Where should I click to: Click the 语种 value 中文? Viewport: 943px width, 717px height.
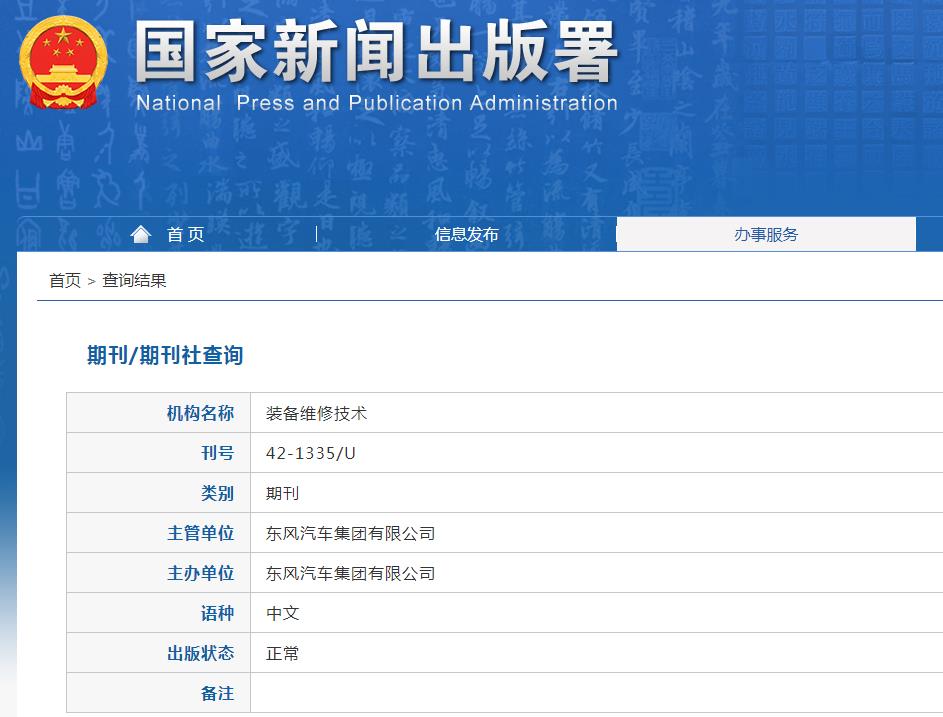tap(279, 612)
